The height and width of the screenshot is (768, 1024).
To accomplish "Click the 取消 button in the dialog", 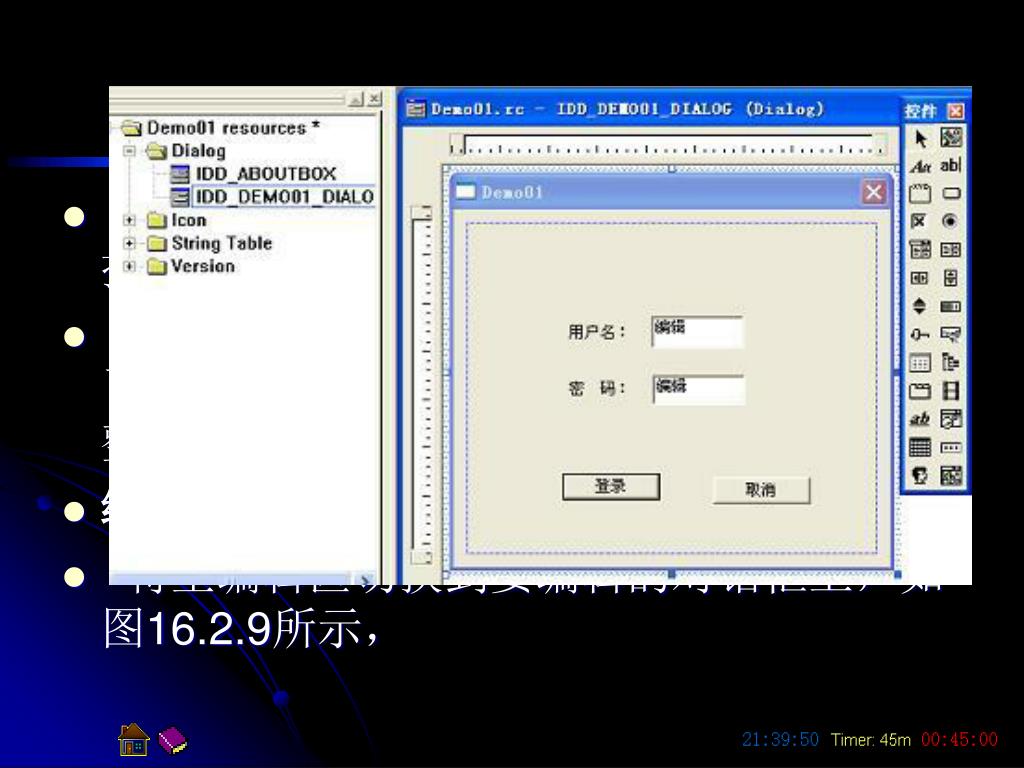I will [x=761, y=490].
